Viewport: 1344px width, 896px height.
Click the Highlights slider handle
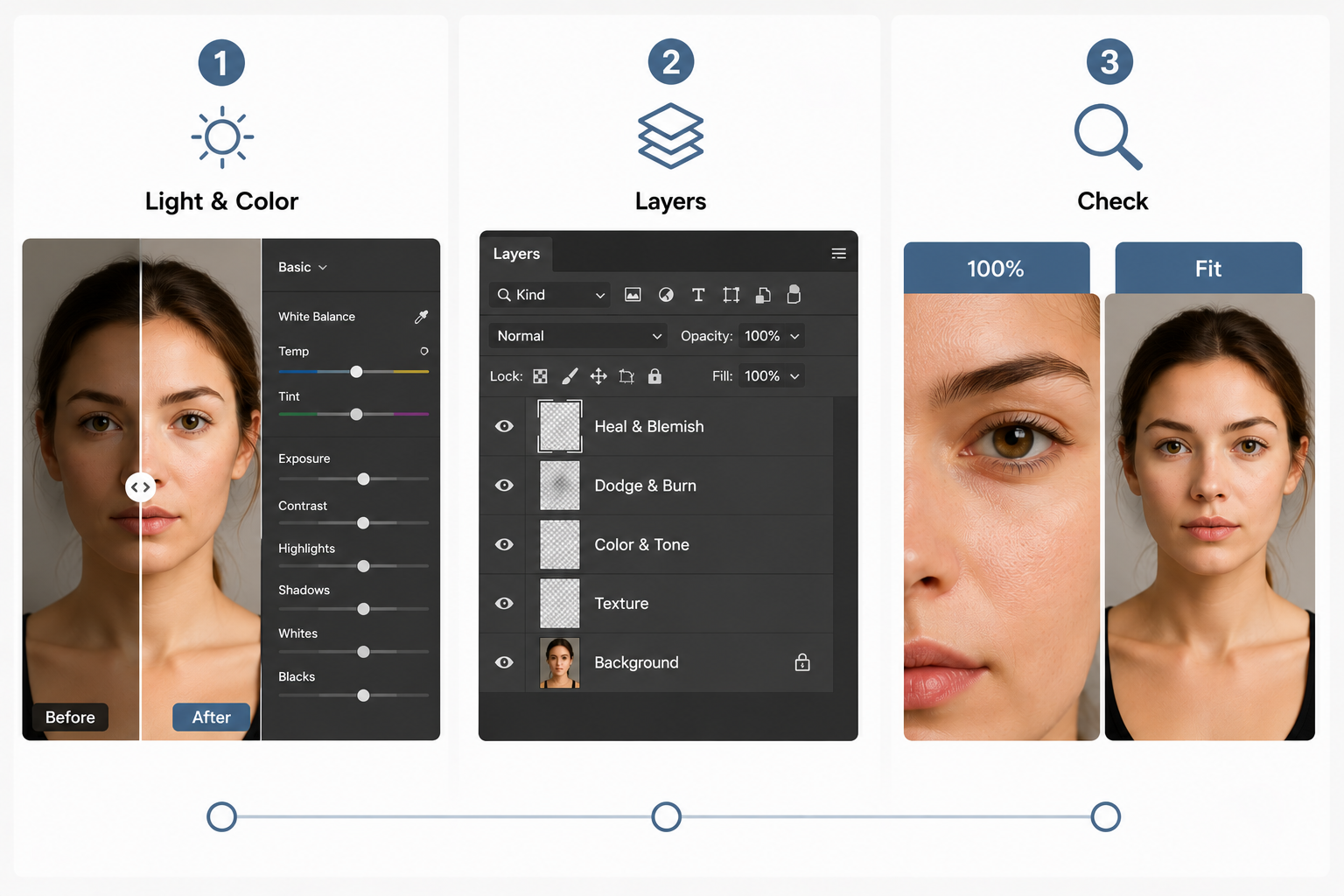pyautogui.click(x=363, y=566)
